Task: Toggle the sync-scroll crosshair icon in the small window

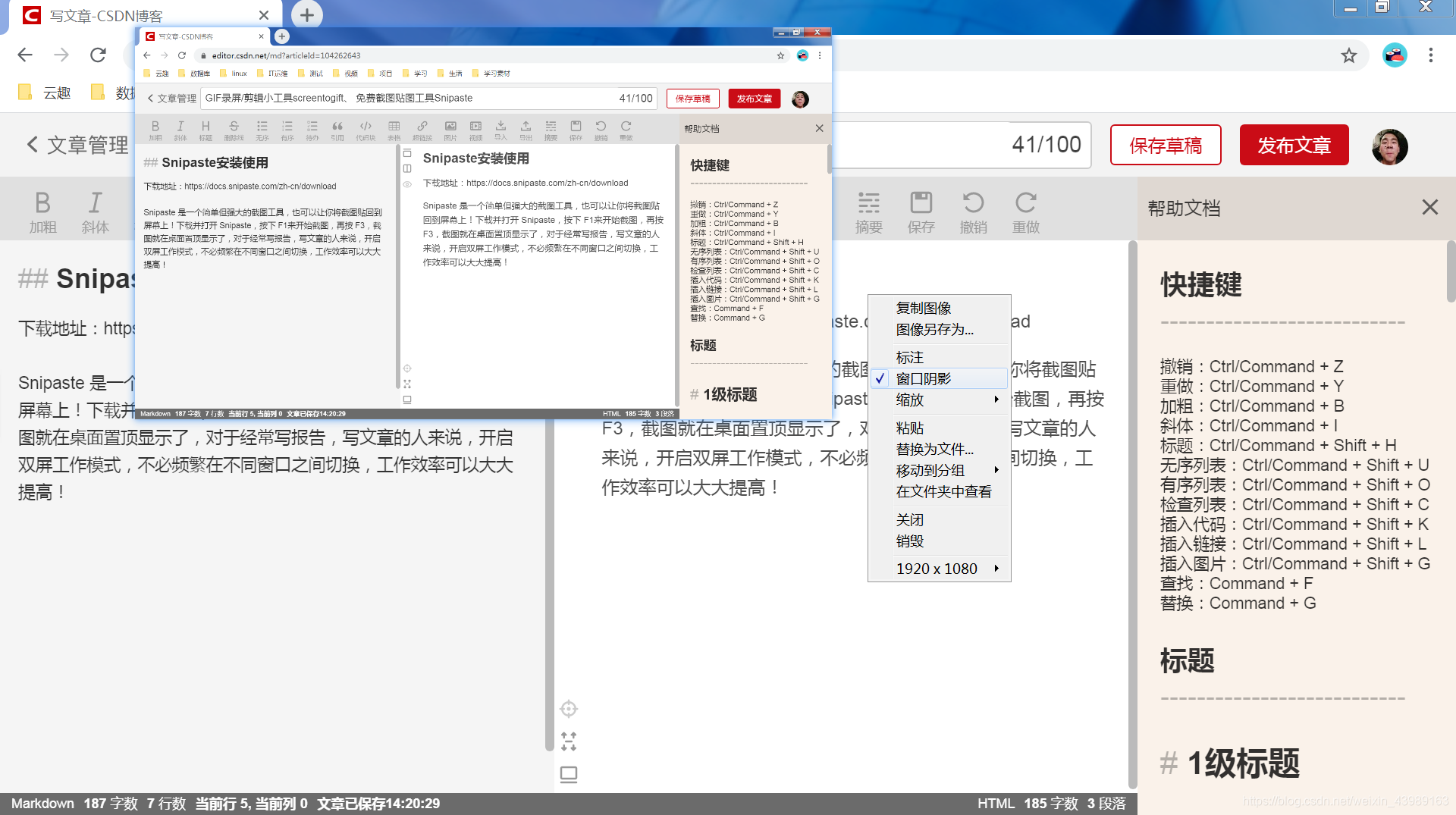Action: pyautogui.click(x=407, y=368)
